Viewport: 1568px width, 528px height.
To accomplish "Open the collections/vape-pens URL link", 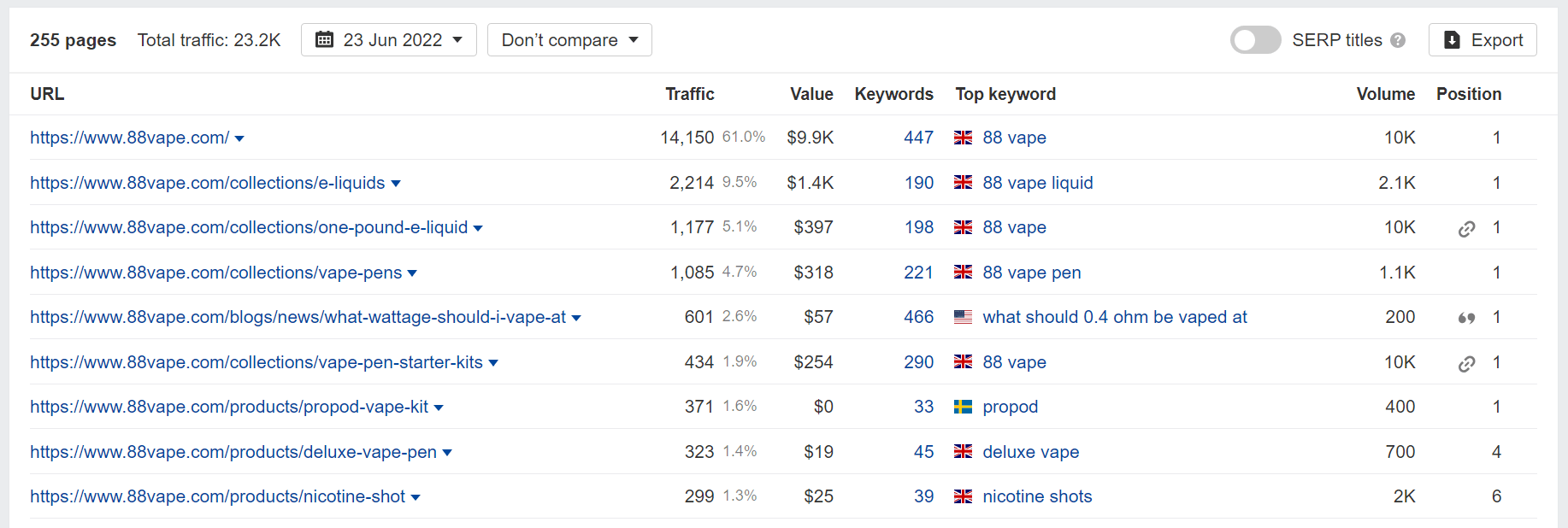I will tap(216, 273).
